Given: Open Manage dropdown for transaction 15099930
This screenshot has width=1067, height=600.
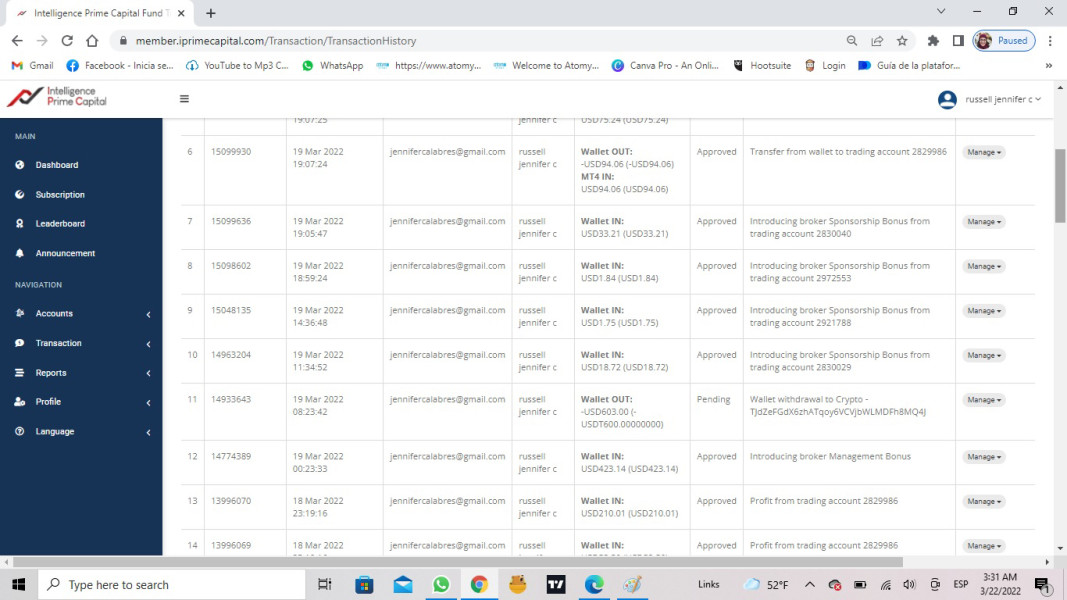Looking at the screenshot, I should 984,152.
